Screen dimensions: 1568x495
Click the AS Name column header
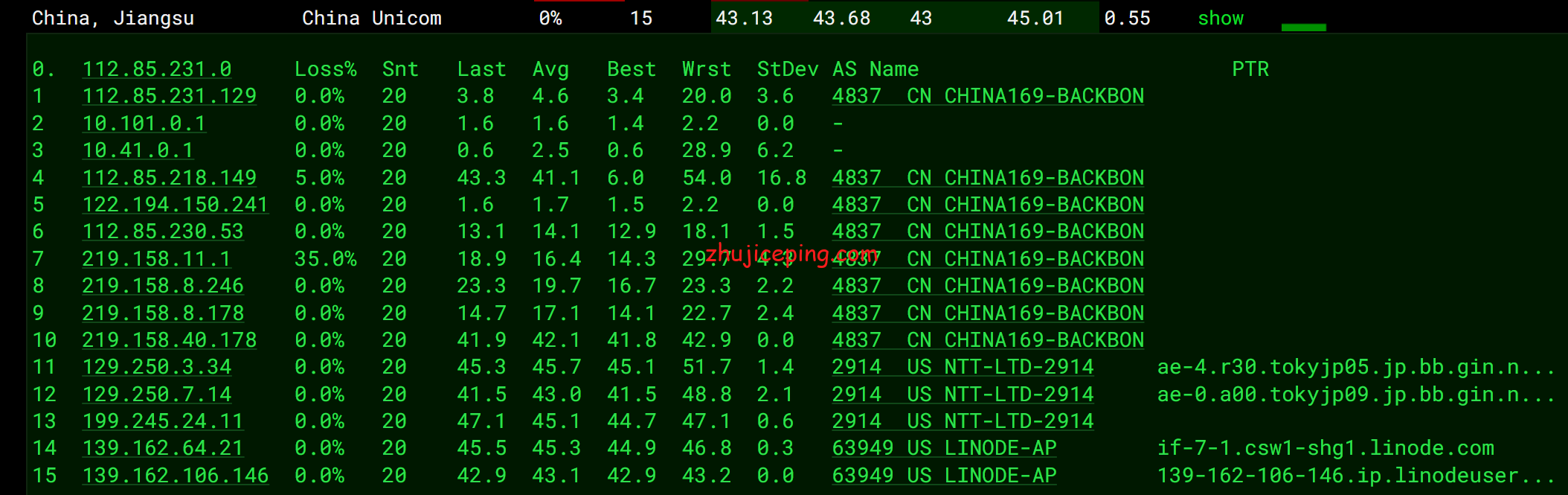[x=876, y=69]
